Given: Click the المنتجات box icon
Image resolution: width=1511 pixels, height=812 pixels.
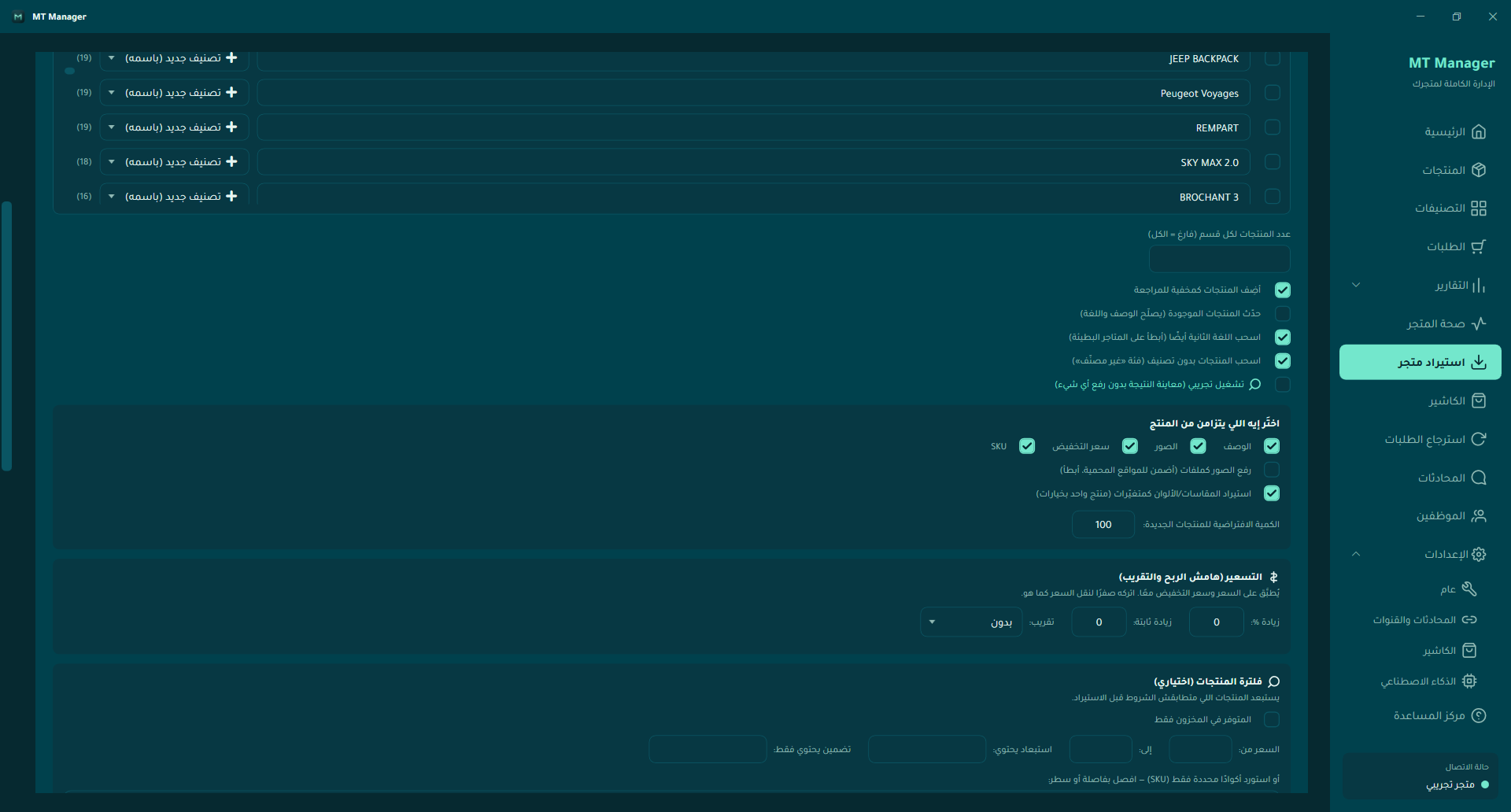Looking at the screenshot, I should coord(1479,170).
